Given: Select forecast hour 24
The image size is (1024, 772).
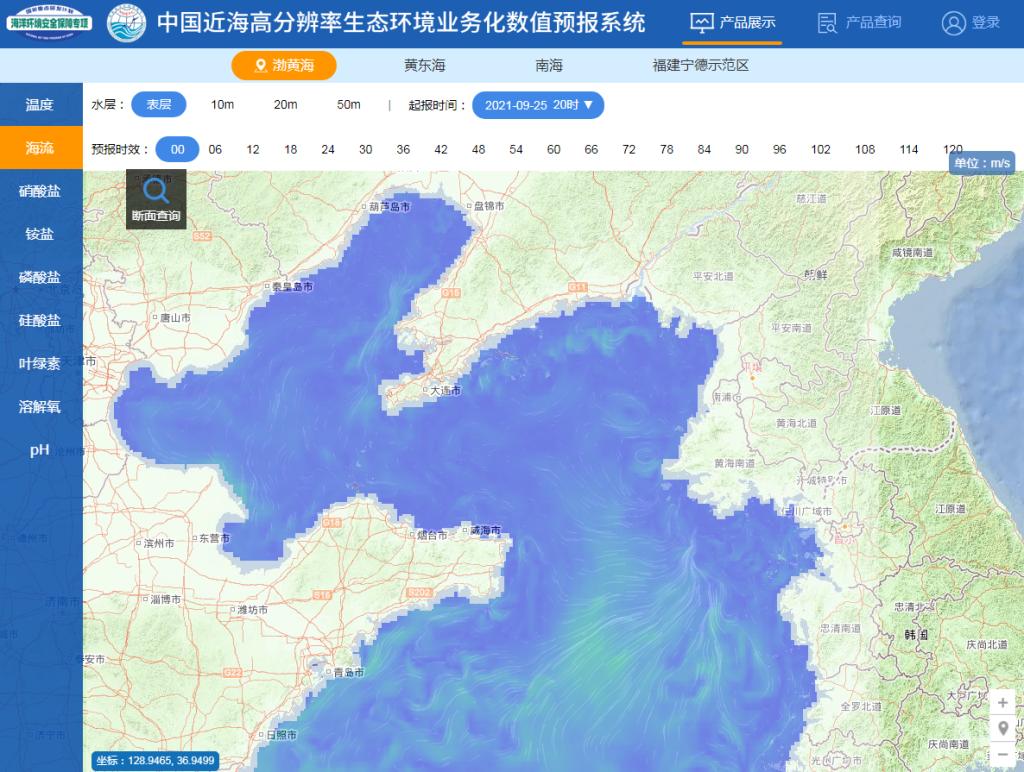Looking at the screenshot, I should click(328, 149).
